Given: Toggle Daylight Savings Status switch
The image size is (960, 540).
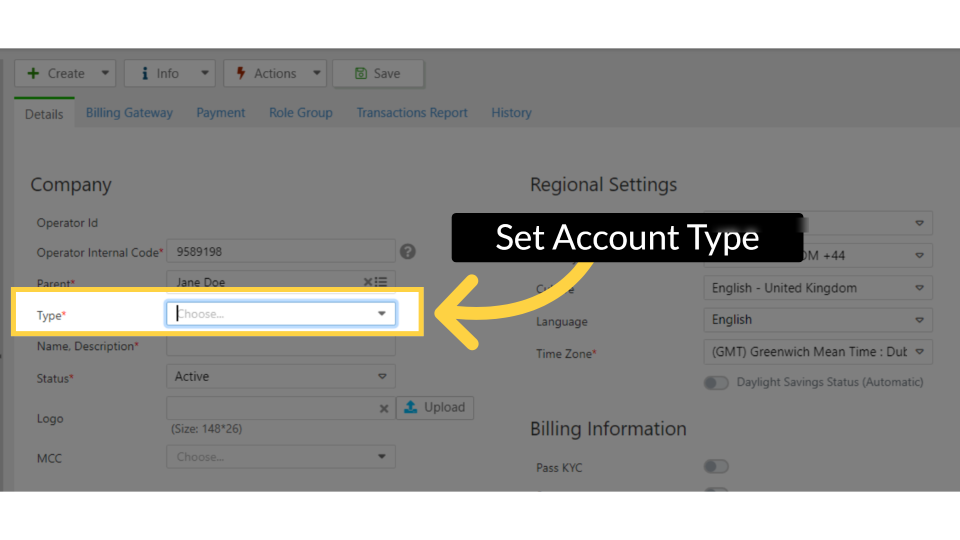Looking at the screenshot, I should [x=716, y=382].
